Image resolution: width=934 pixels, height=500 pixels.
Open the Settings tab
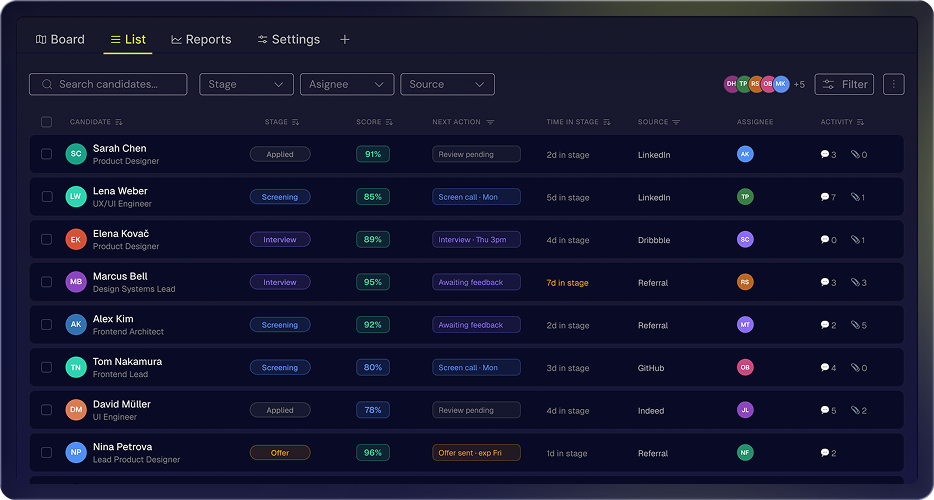coord(289,39)
